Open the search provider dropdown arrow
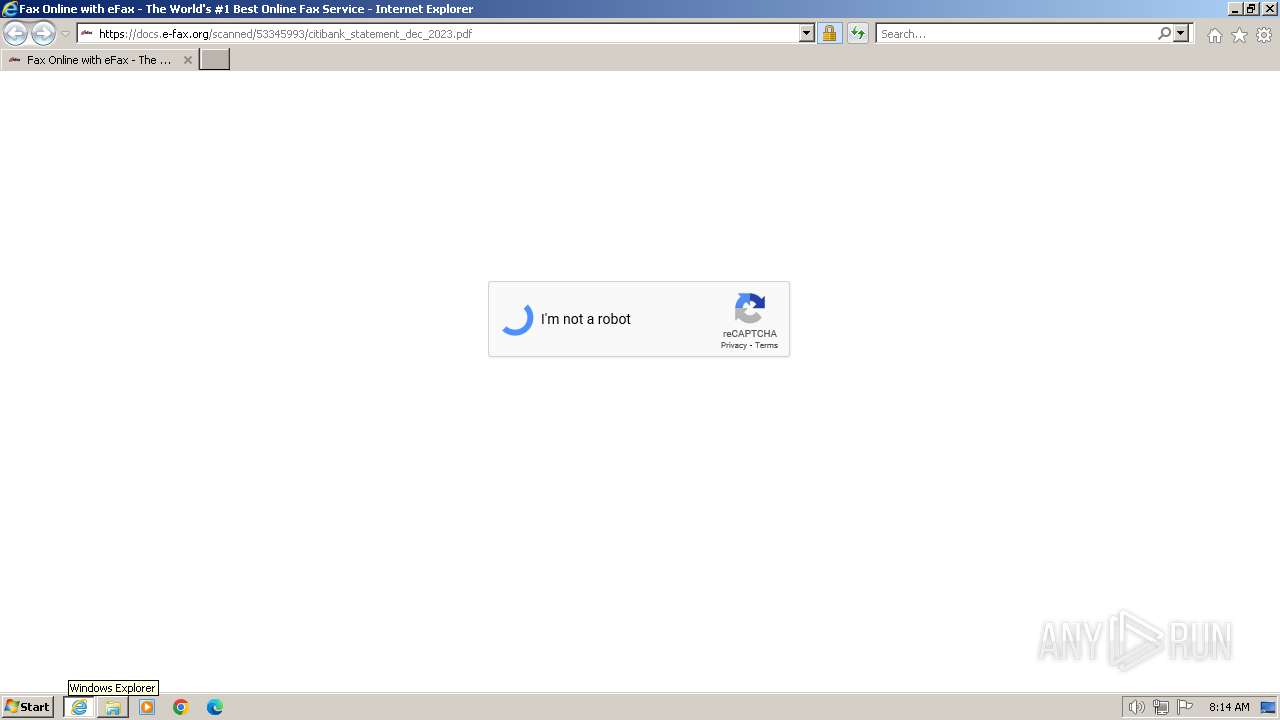The height and width of the screenshot is (720, 1280). pos(1181,33)
